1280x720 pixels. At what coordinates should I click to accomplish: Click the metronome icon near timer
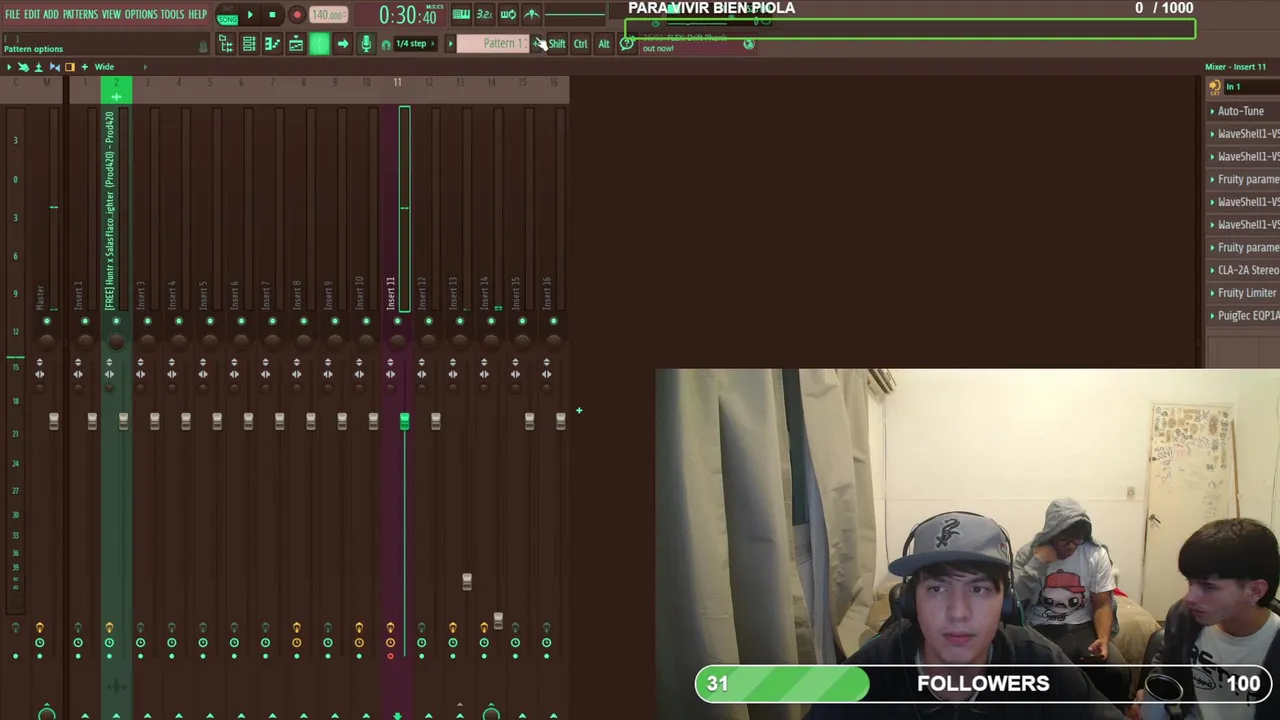531,15
